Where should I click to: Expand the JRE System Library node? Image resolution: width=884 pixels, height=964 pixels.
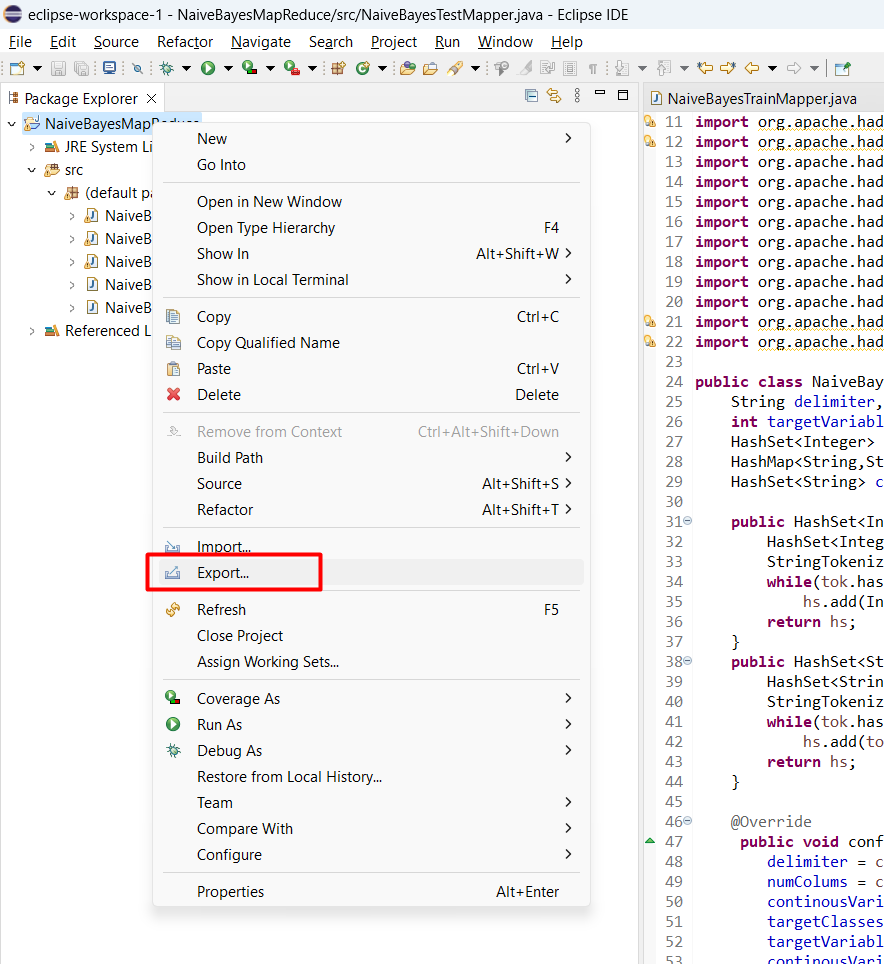[32, 147]
